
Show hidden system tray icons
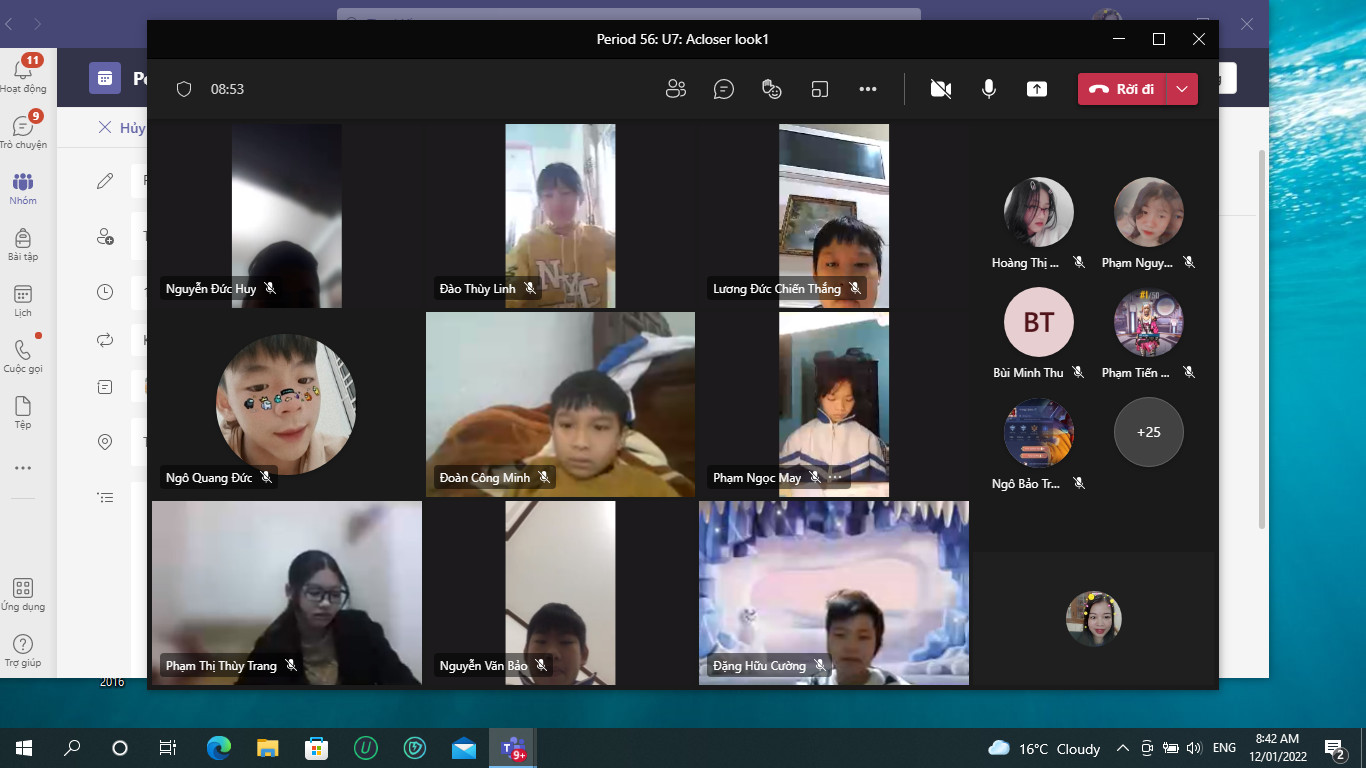(x=1122, y=748)
